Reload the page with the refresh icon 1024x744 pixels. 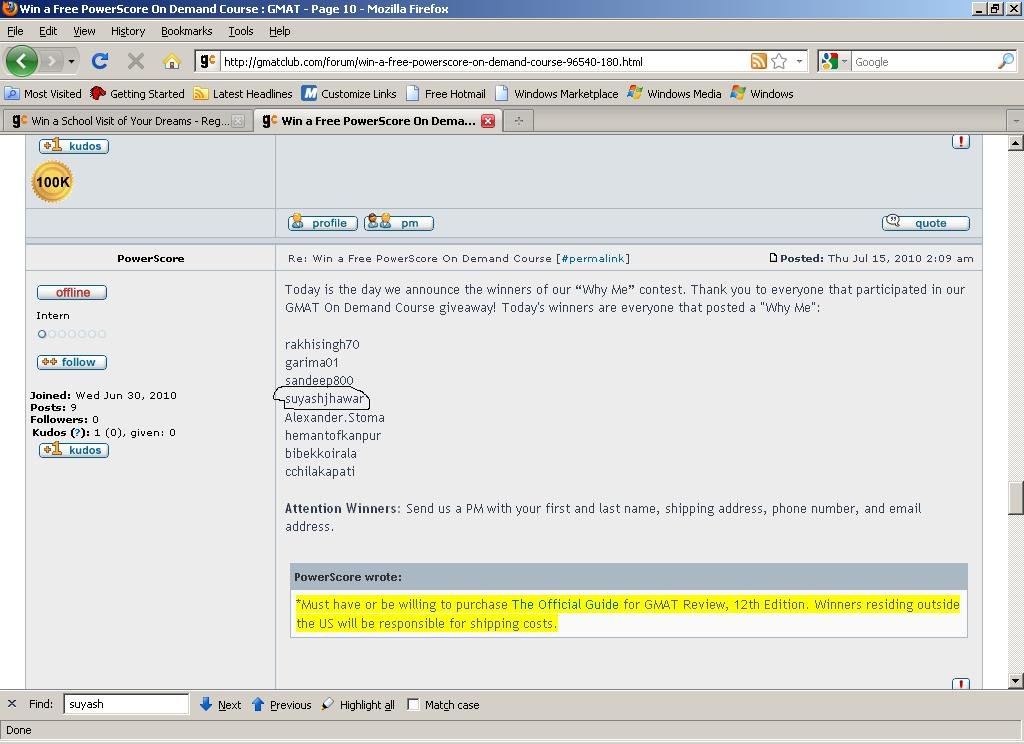point(100,62)
